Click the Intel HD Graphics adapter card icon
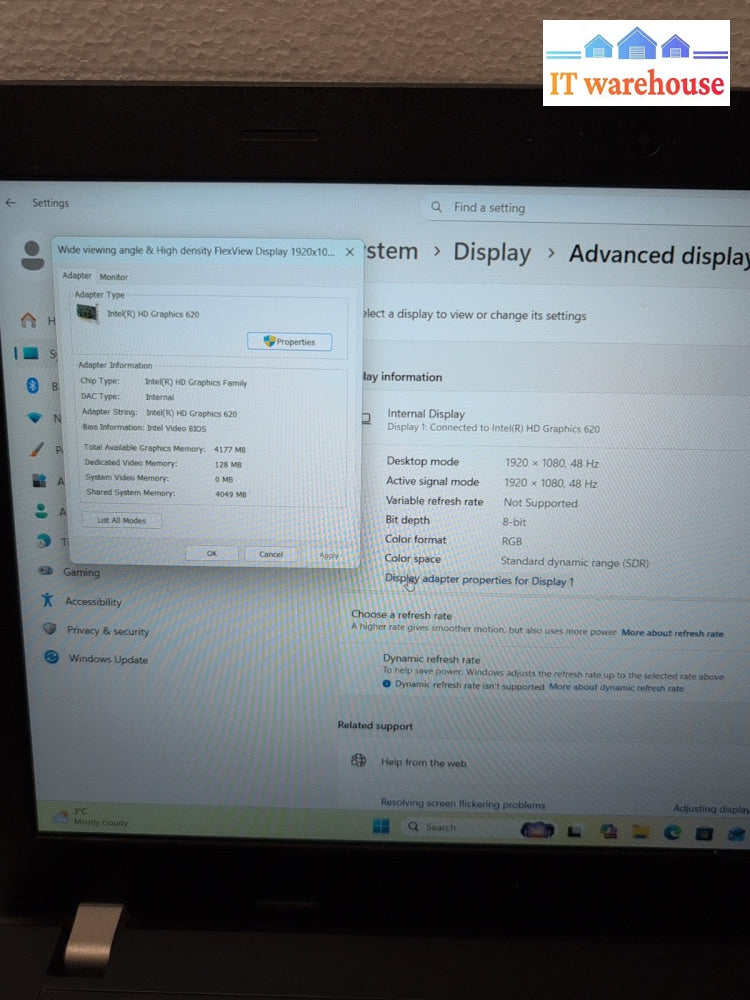Screen dimensions: 750x1000 (87, 313)
